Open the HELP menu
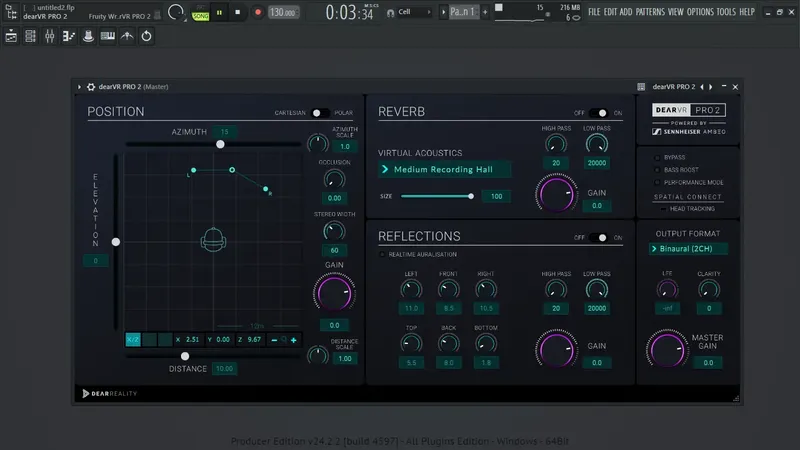The image size is (800, 450). click(747, 12)
